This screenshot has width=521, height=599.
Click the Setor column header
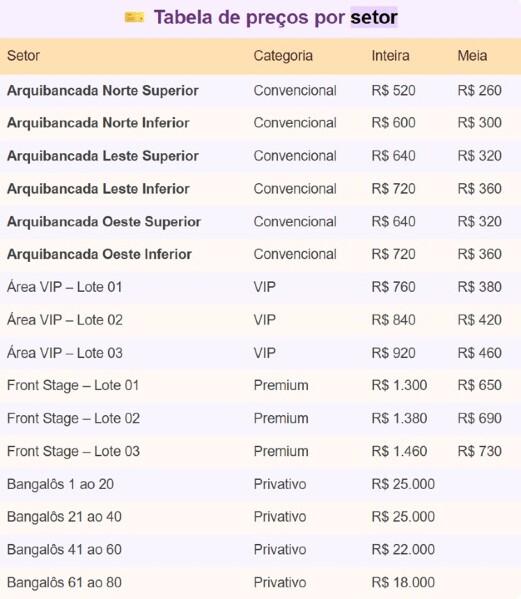click(x=23, y=56)
